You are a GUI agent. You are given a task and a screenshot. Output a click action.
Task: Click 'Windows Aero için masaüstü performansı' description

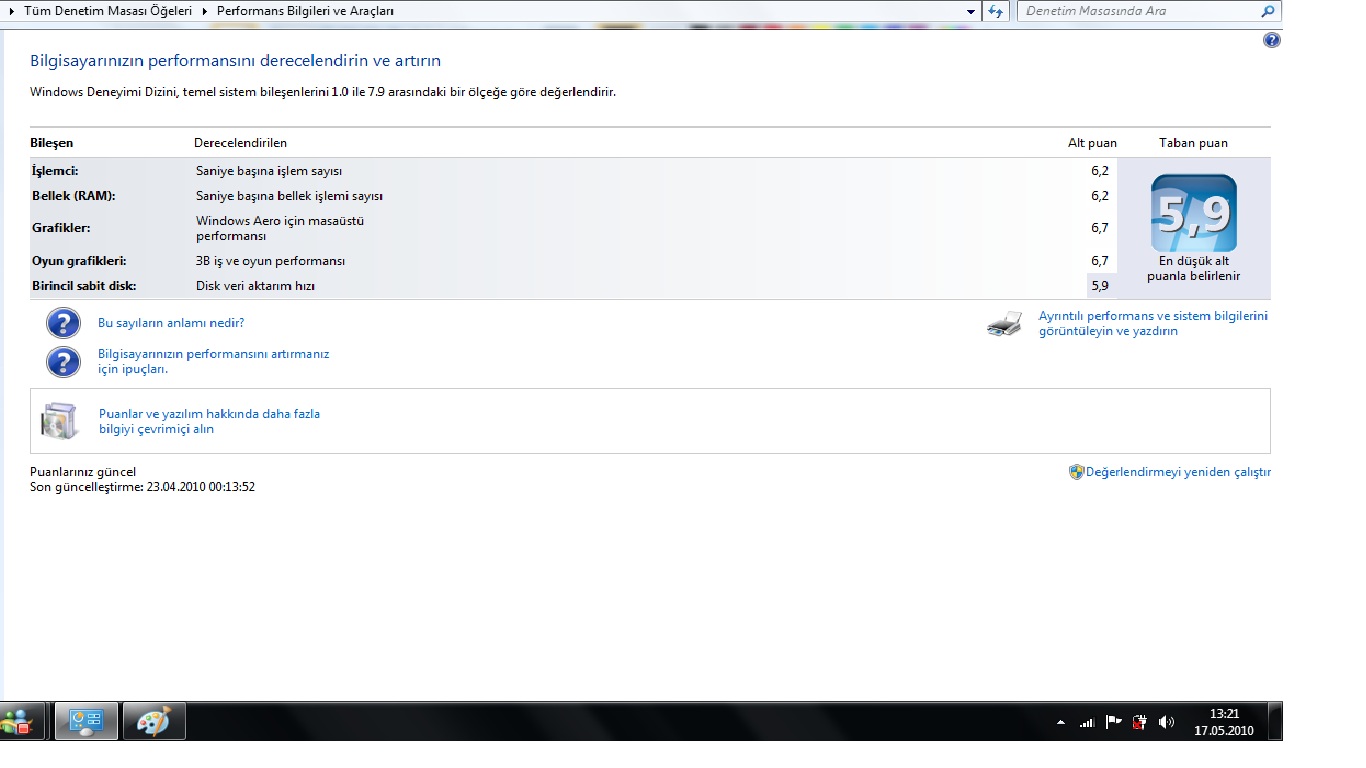tap(280, 228)
